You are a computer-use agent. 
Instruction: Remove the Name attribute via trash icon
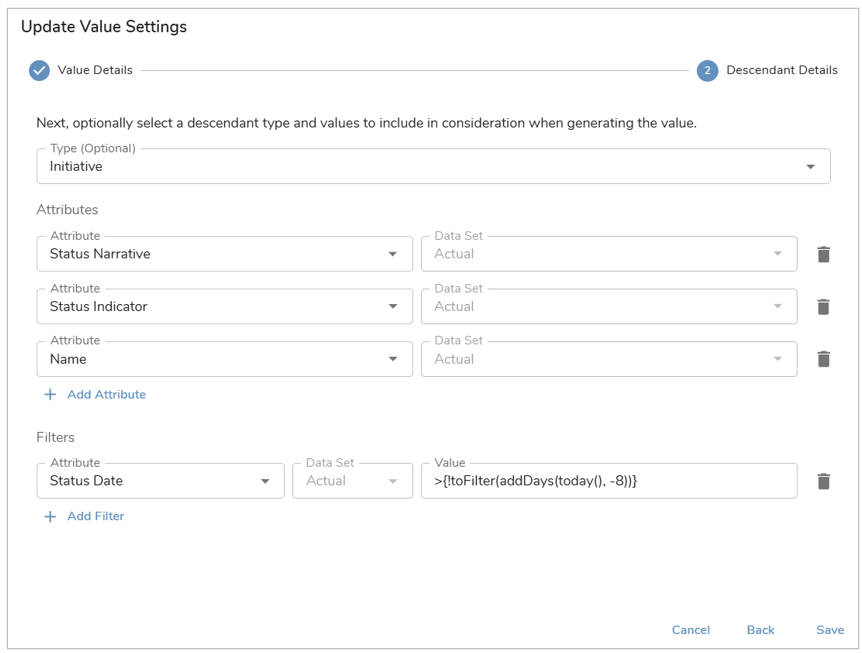pos(823,359)
